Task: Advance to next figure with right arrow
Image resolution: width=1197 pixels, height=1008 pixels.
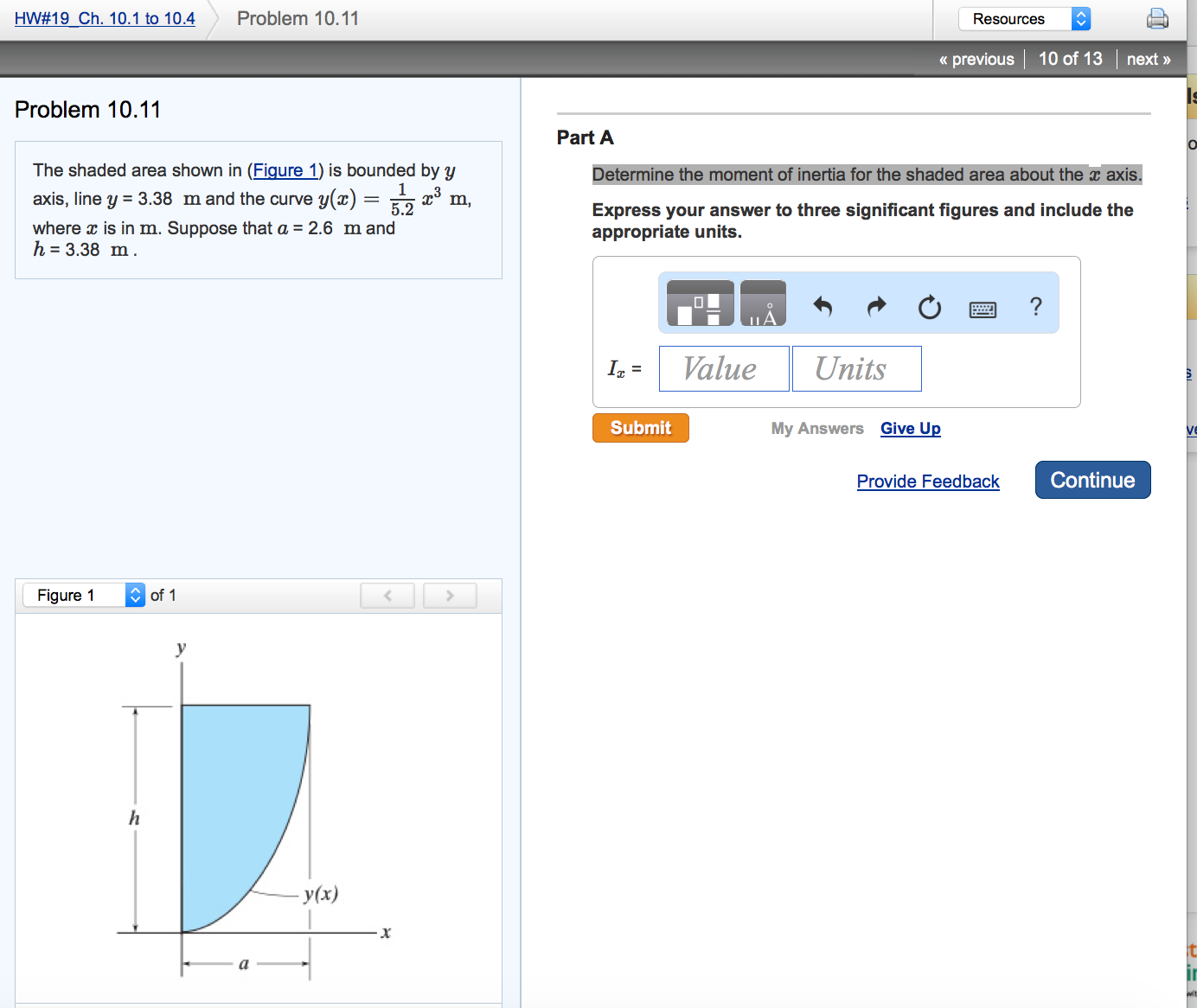Action: 450,595
